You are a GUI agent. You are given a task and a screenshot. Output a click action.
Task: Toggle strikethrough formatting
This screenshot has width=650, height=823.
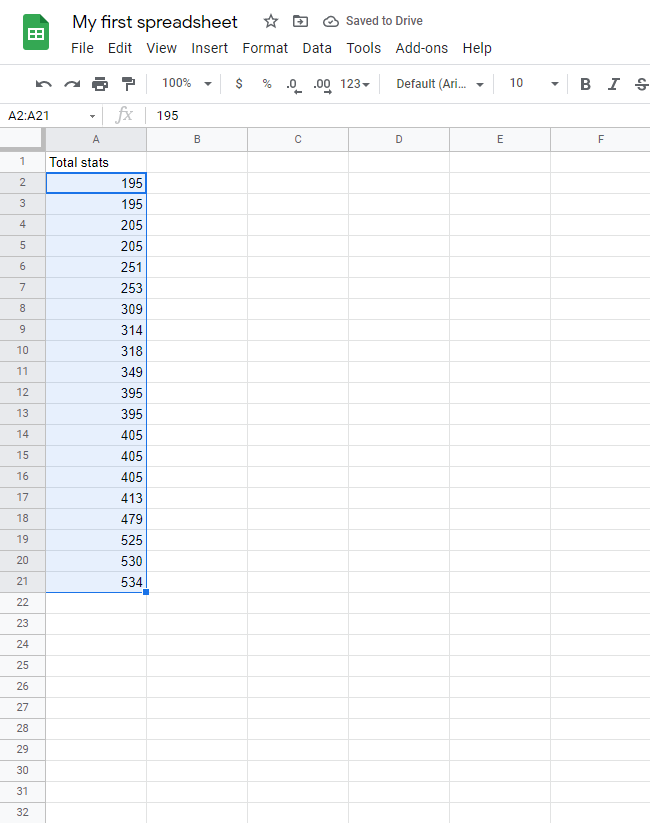pyautogui.click(x=641, y=84)
